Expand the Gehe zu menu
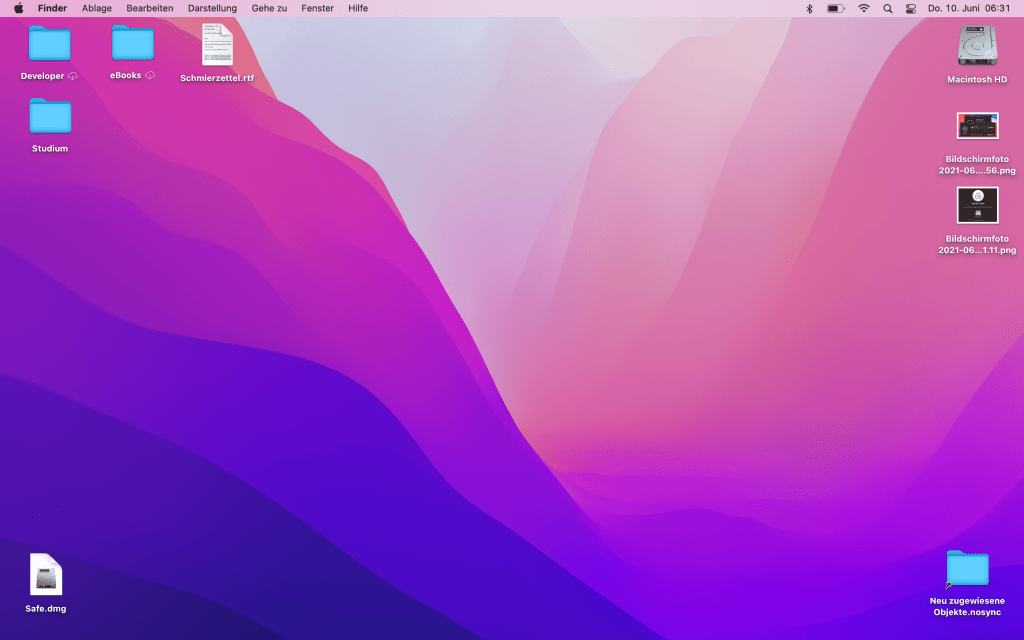The height and width of the screenshot is (640, 1024). coord(269,8)
